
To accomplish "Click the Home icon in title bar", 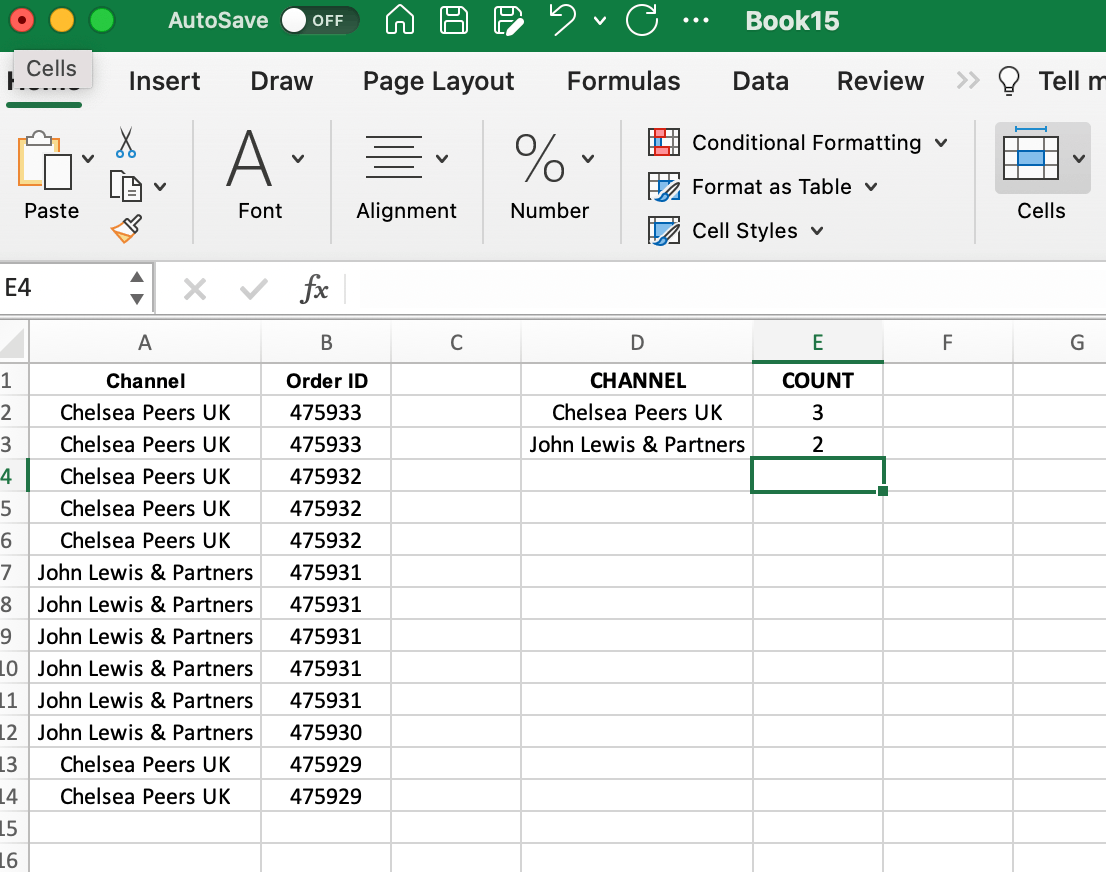I will click(399, 20).
